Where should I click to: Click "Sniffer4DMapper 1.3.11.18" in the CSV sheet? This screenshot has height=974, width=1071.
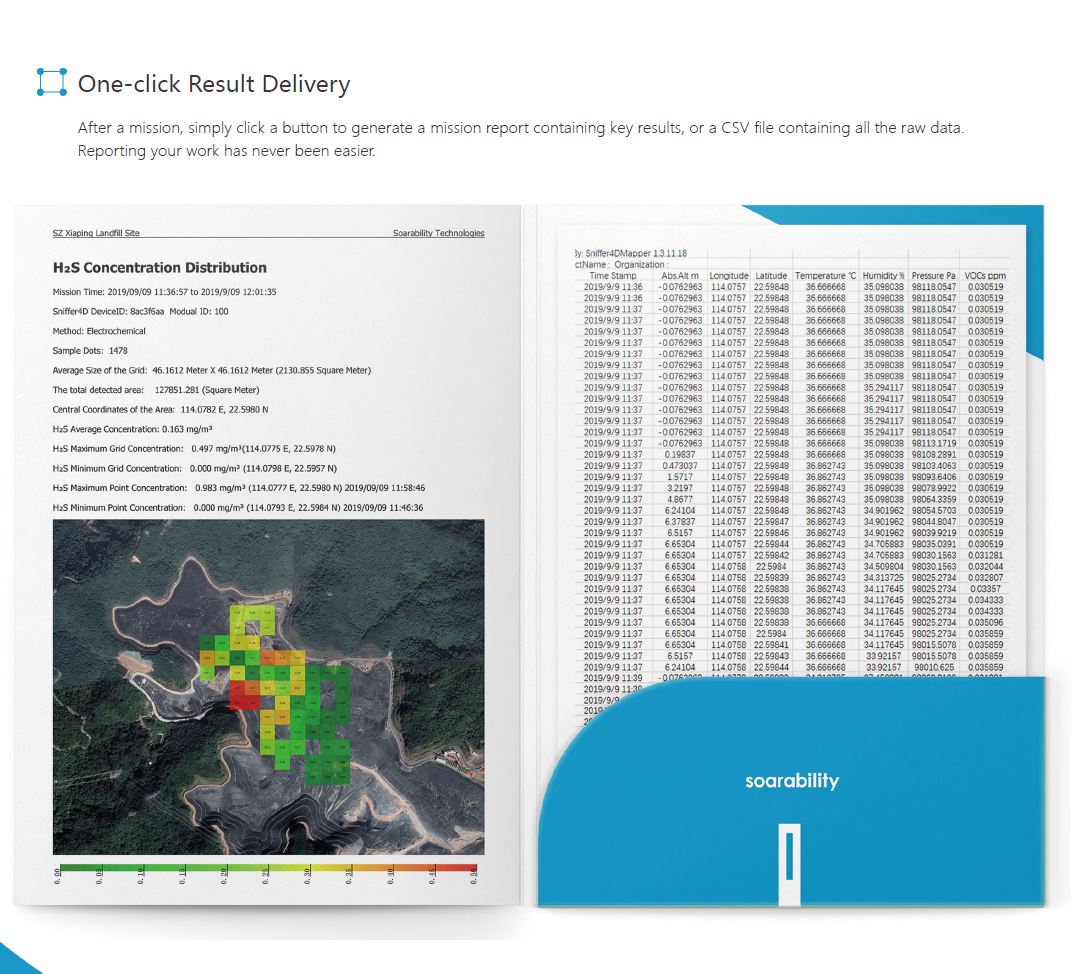click(x=636, y=253)
